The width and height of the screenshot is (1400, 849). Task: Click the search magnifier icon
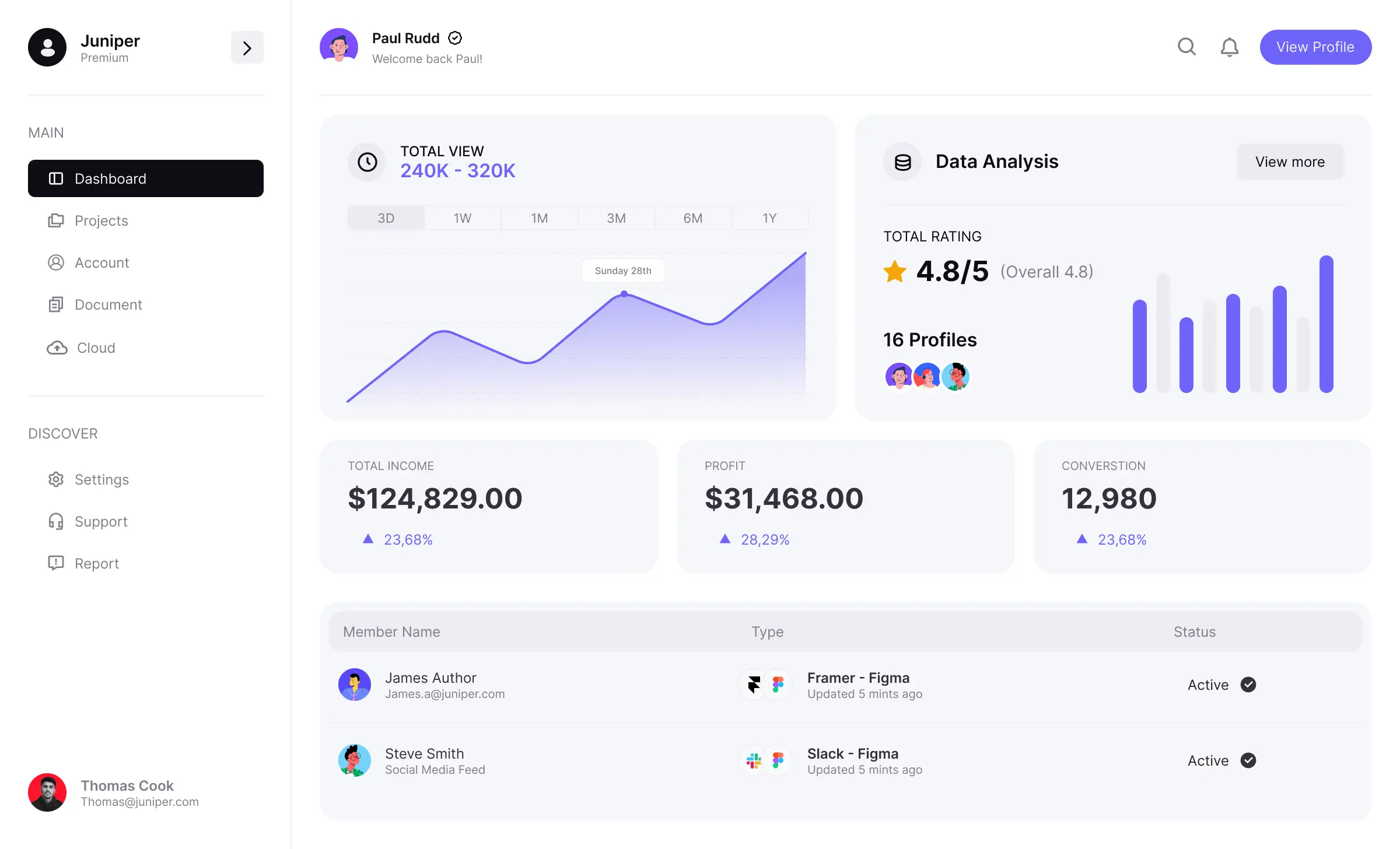(1186, 46)
